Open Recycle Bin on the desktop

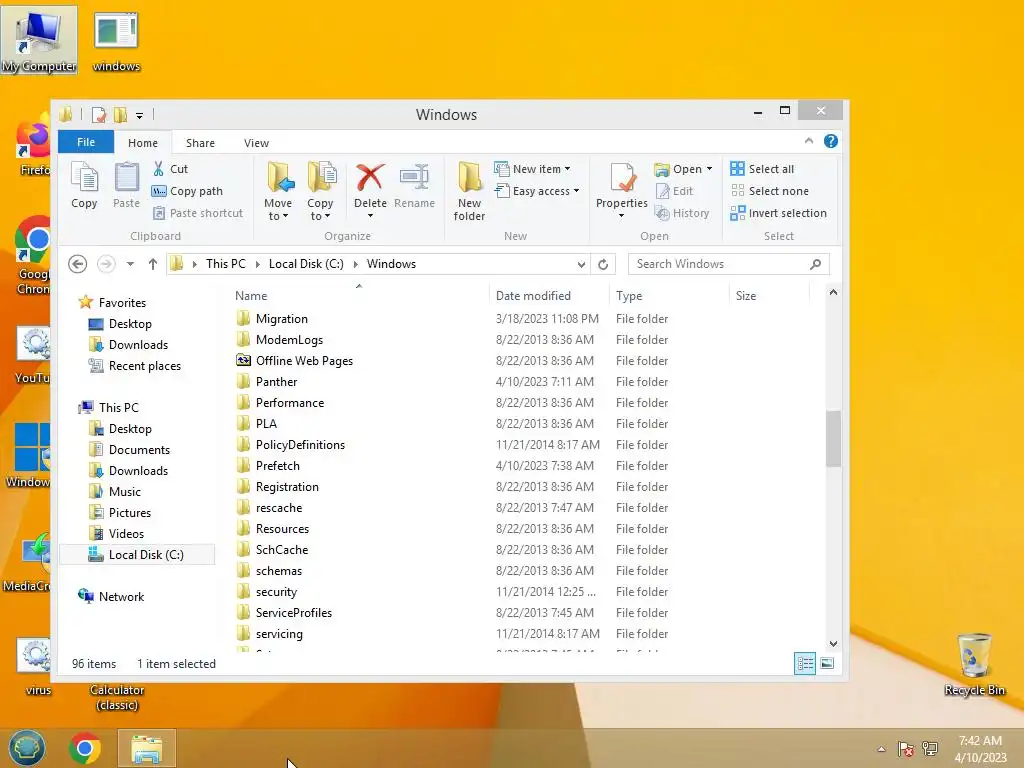point(974,664)
